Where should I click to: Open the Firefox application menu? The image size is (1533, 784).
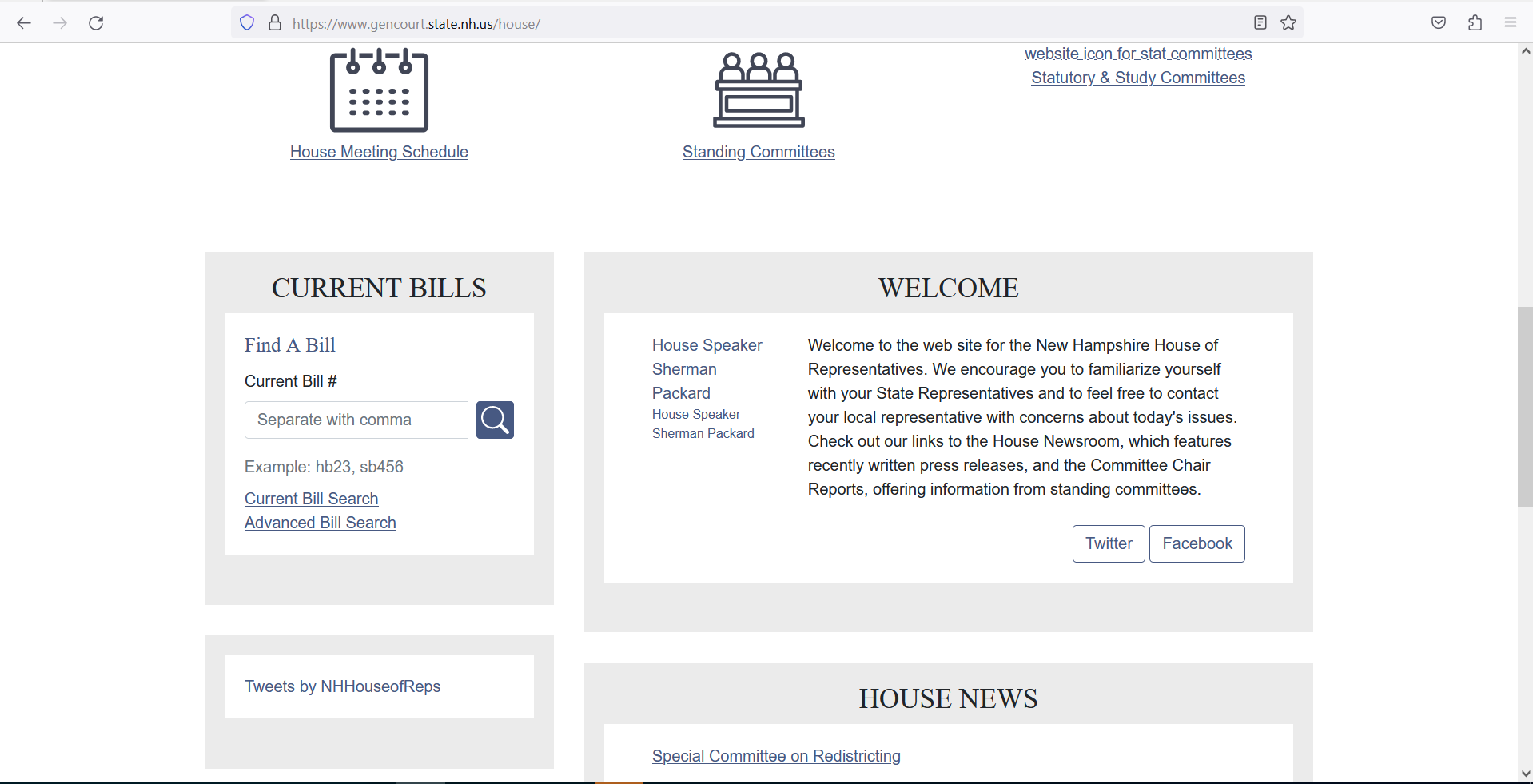(1511, 22)
